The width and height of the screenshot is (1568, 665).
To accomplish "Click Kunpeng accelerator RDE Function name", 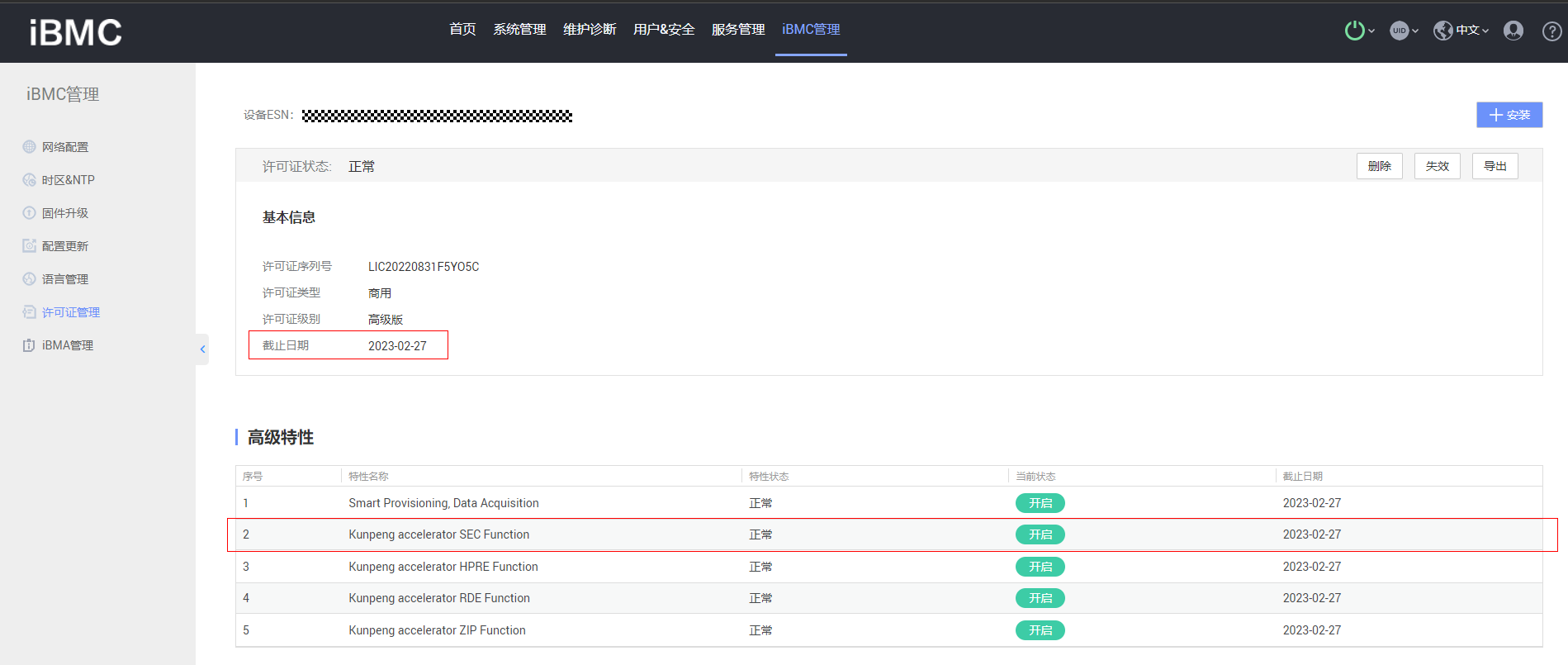I will coord(439,598).
